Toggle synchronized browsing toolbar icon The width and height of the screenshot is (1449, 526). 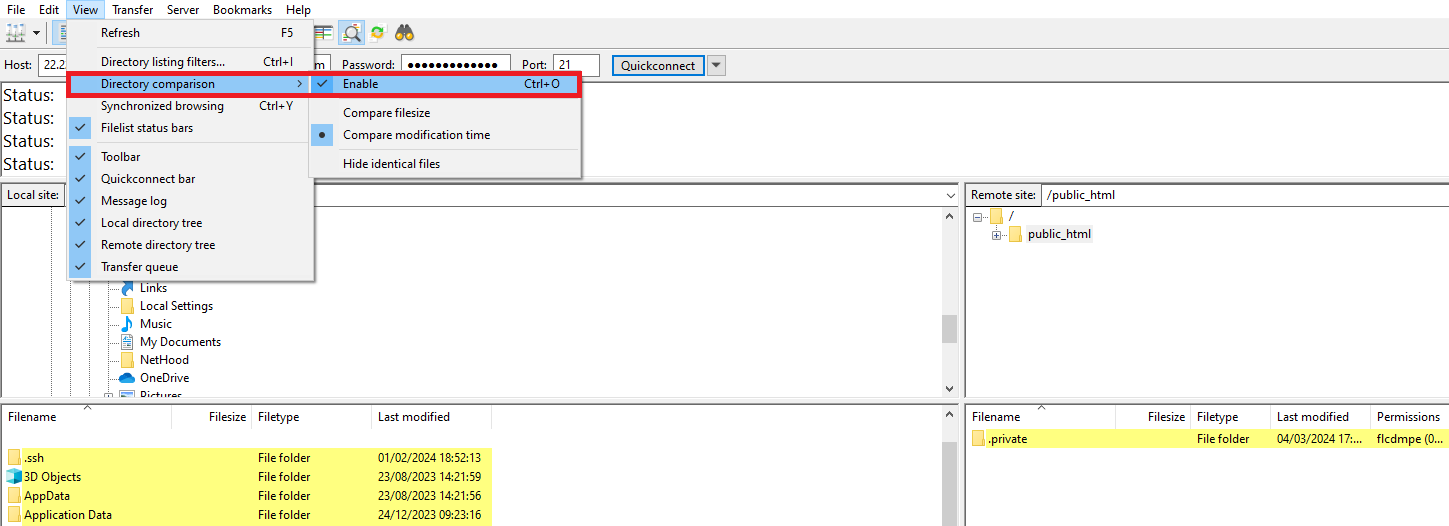pyautogui.click(x=378, y=33)
